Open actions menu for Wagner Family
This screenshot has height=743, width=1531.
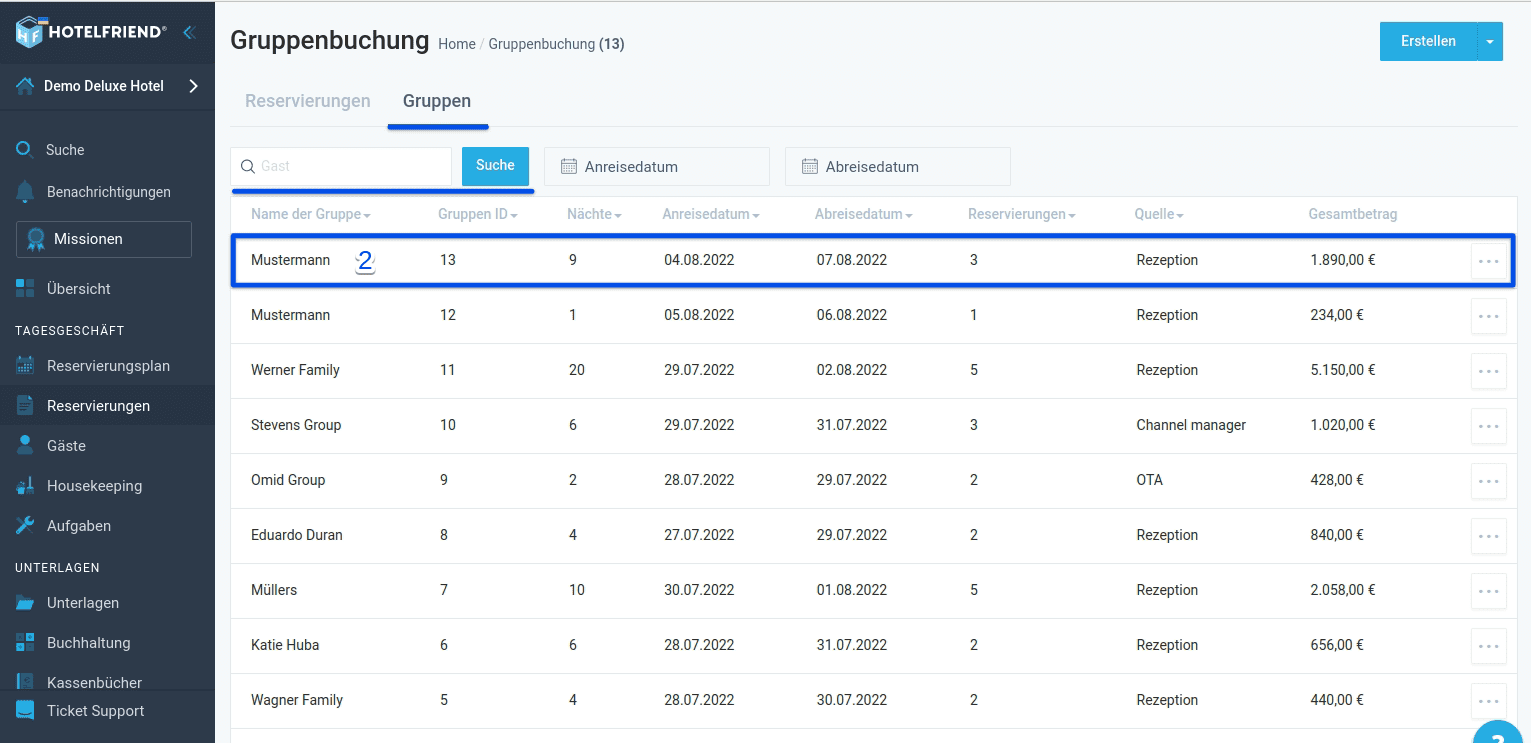tap(1488, 701)
